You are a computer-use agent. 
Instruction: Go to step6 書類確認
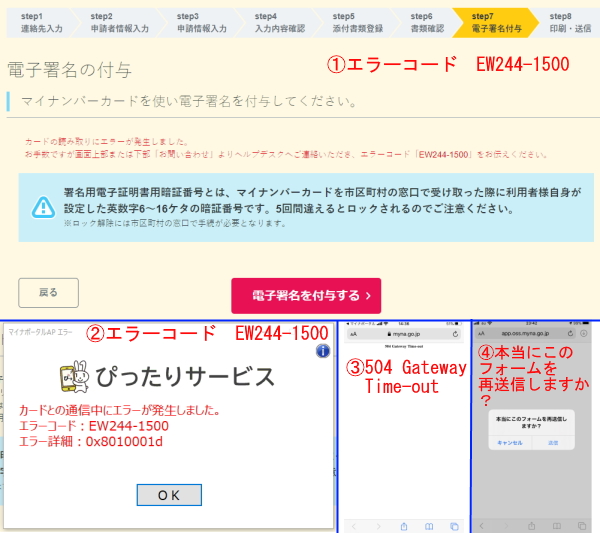427,23
